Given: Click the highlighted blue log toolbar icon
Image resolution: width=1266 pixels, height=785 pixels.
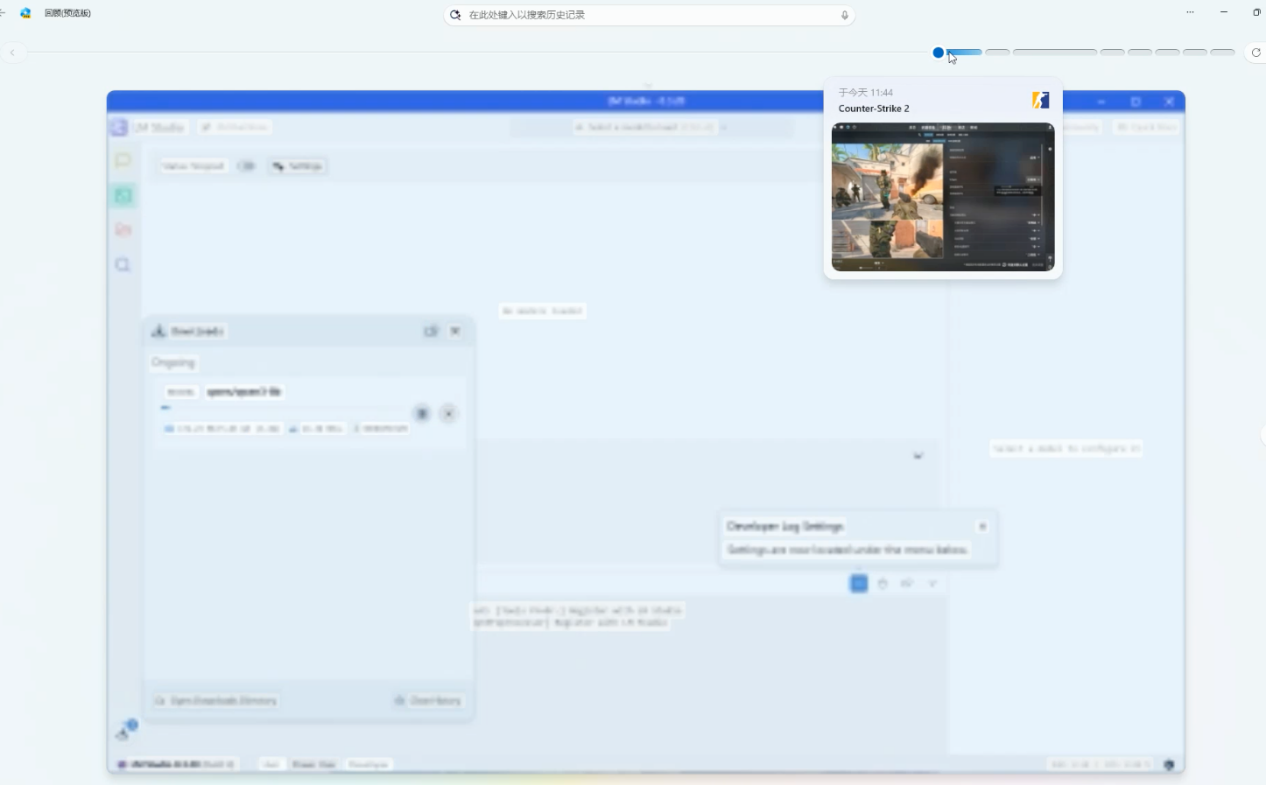Looking at the screenshot, I should 859,583.
